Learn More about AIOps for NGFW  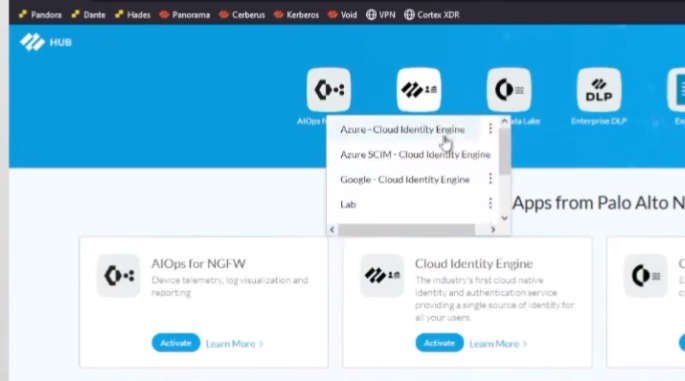[x=235, y=344]
